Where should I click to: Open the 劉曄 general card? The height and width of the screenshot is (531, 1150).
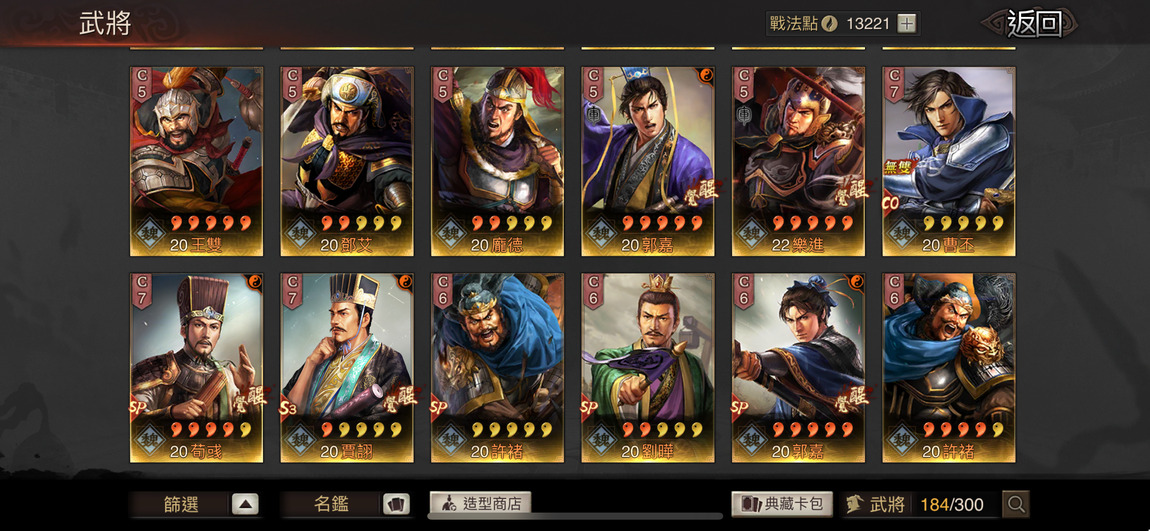click(648, 368)
